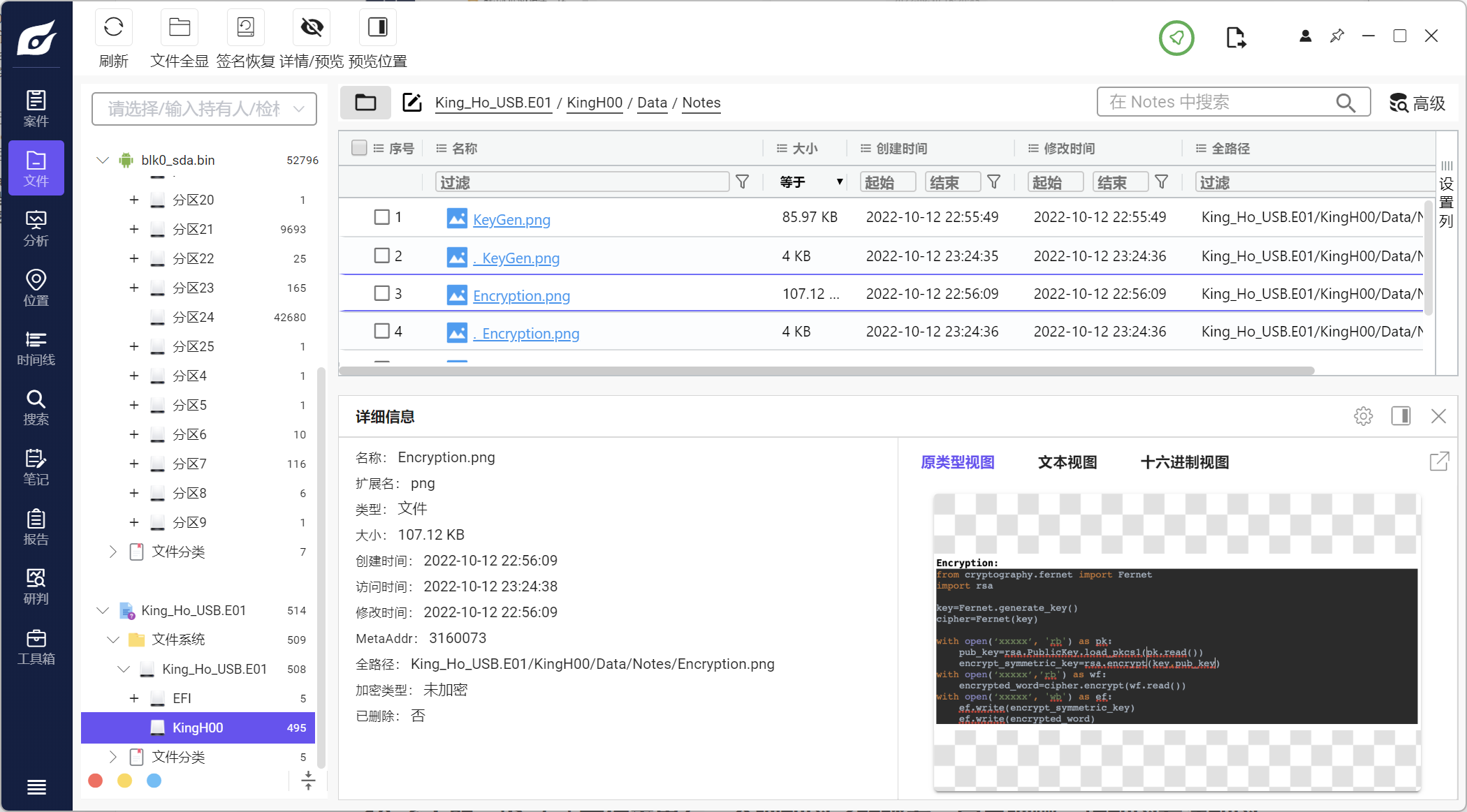The height and width of the screenshot is (812, 1467).
Task: Open the 请选择/输入持有人 dropdown
Action: [x=204, y=109]
